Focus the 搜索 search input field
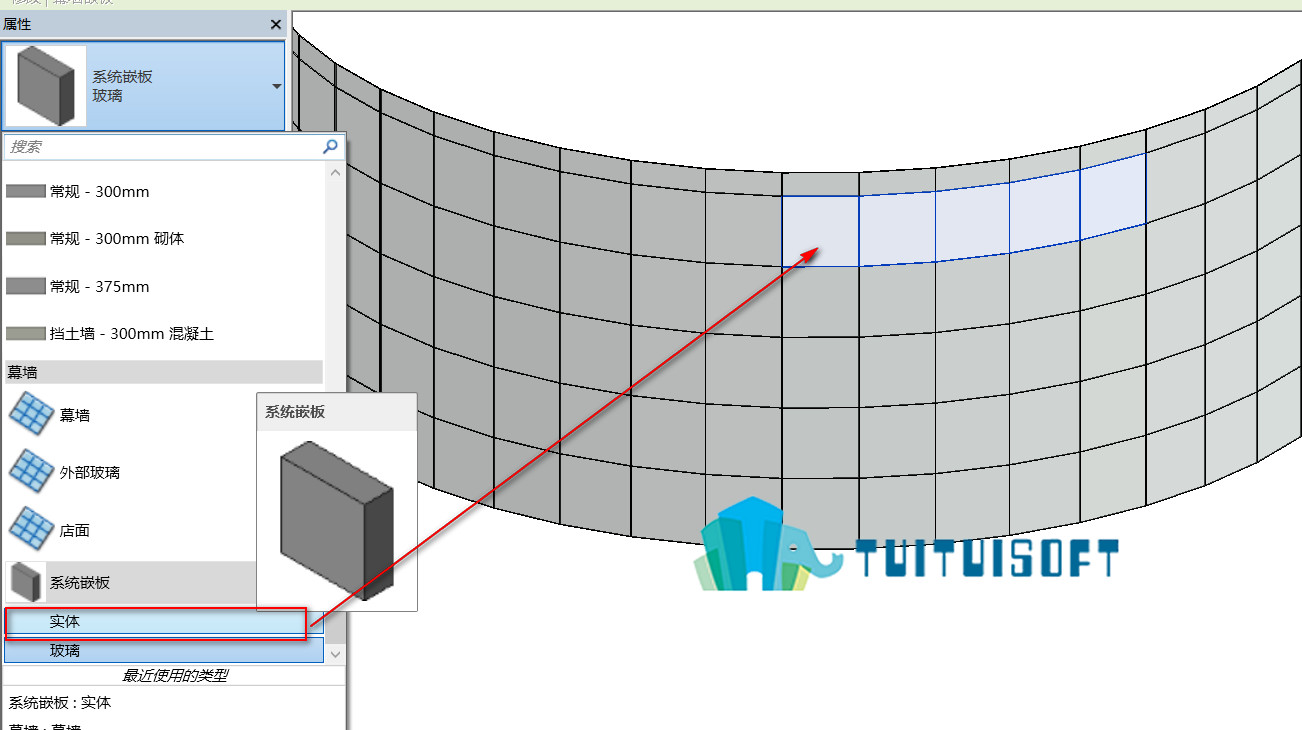 pos(164,147)
